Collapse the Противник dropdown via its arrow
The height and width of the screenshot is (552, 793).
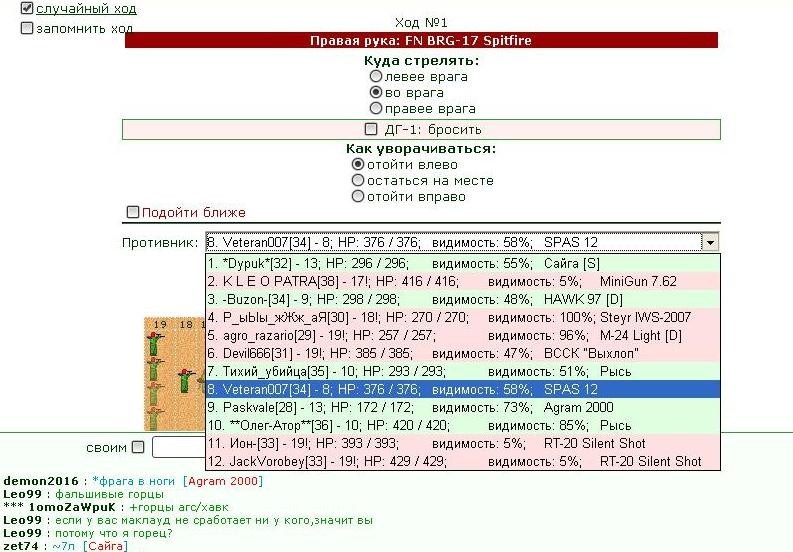coord(710,242)
